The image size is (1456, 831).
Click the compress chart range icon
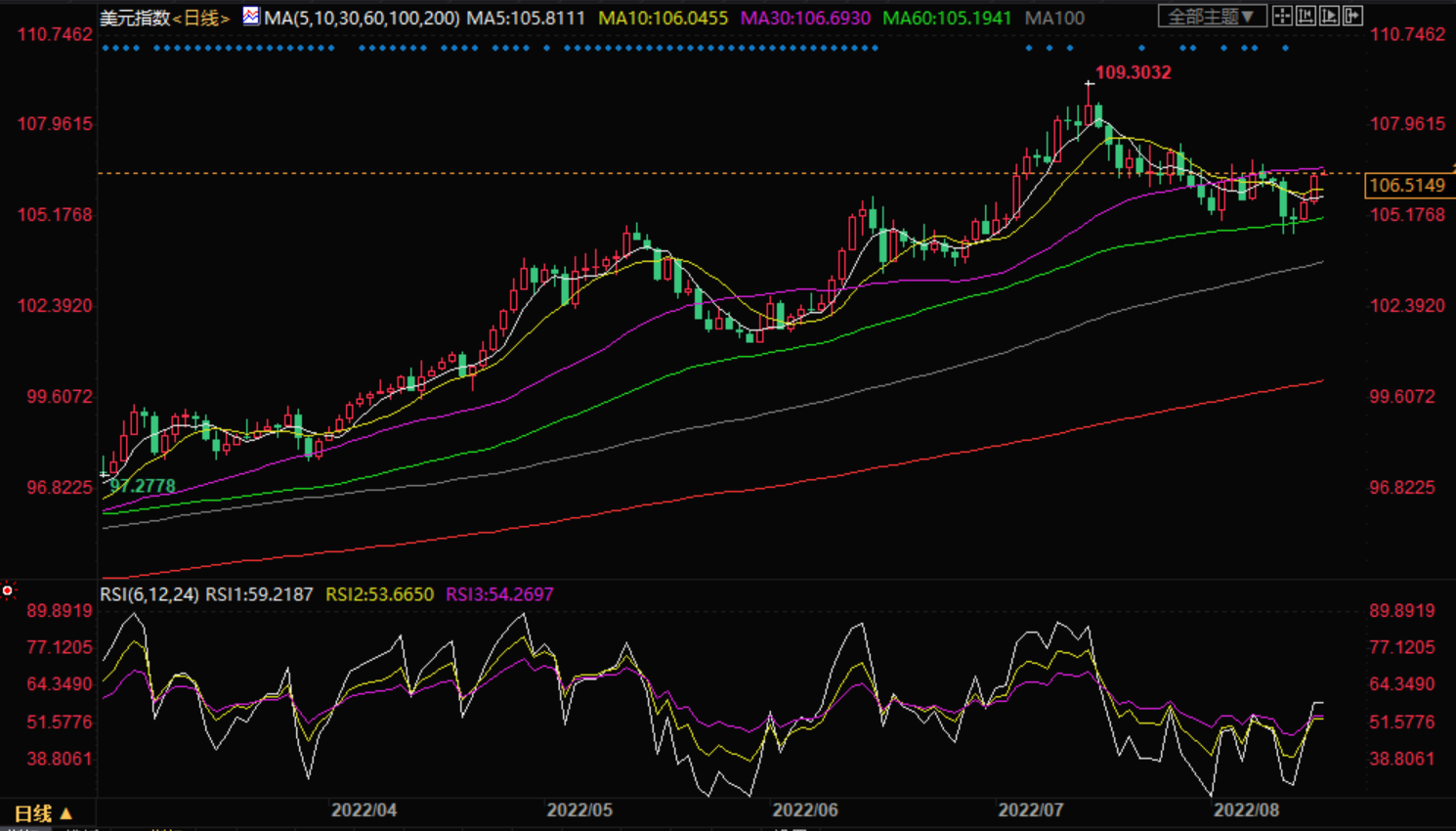pos(1306,16)
